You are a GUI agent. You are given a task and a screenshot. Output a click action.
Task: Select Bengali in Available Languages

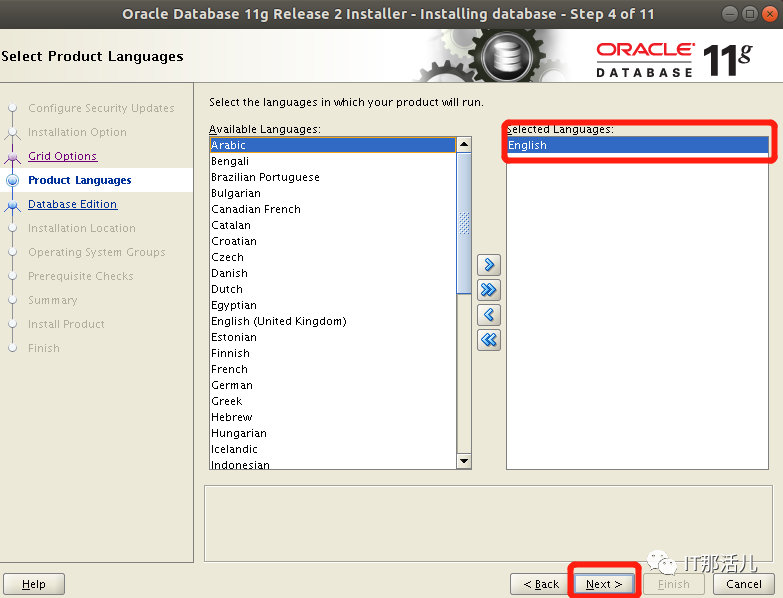click(x=333, y=161)
